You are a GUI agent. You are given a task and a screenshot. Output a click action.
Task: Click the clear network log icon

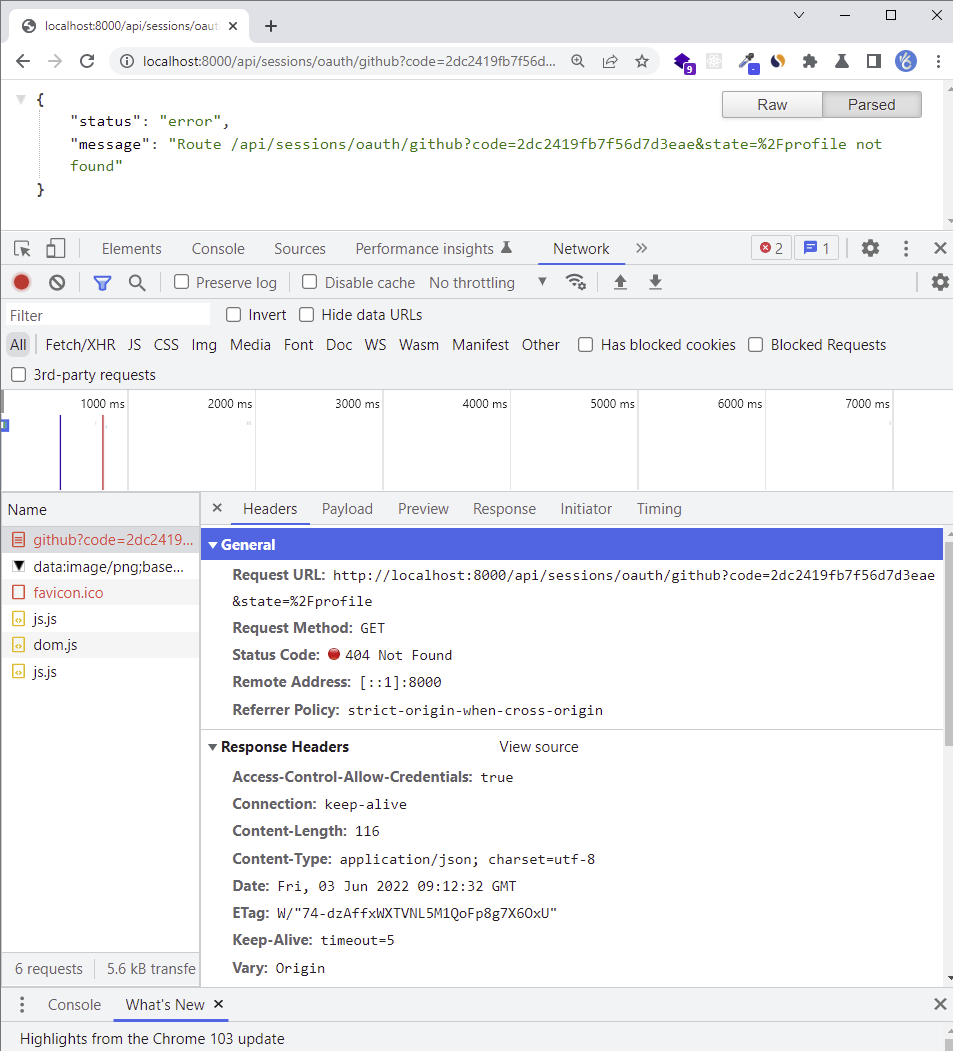[57, 283]
